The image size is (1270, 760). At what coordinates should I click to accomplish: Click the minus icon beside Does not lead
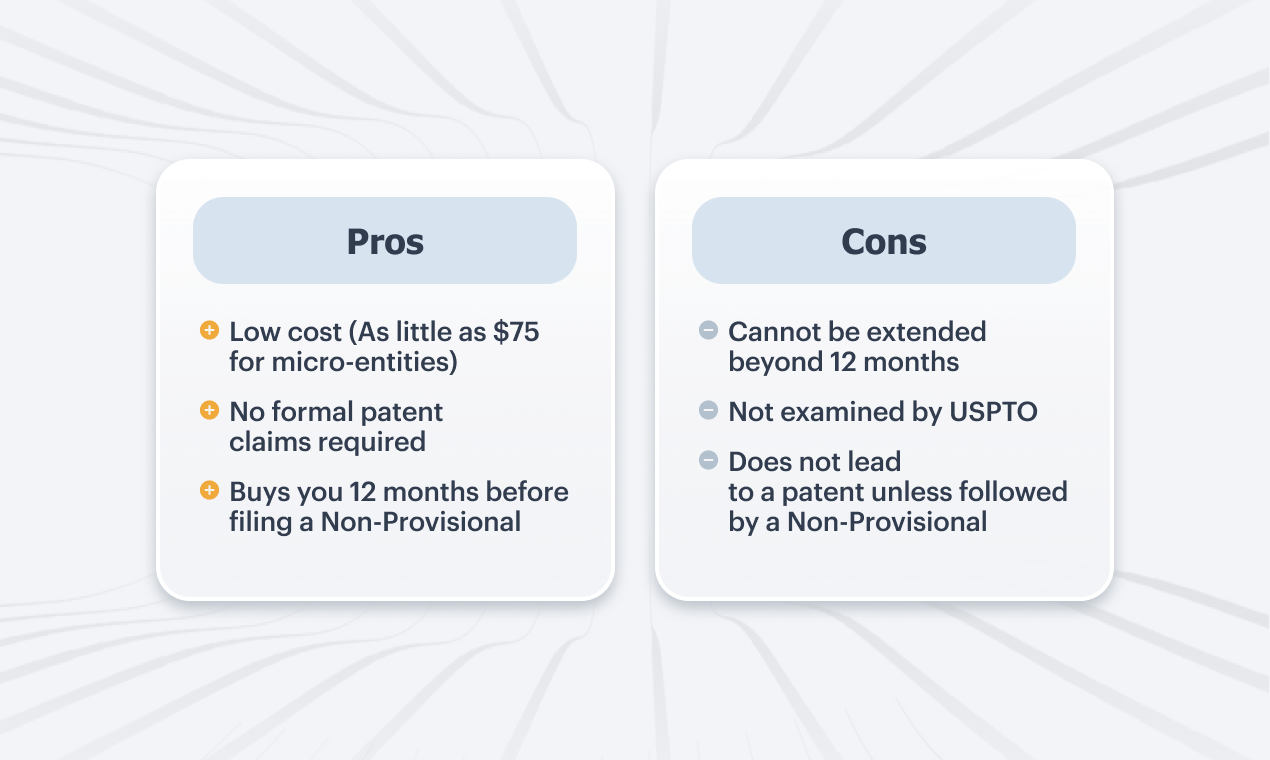click(708, 460)
